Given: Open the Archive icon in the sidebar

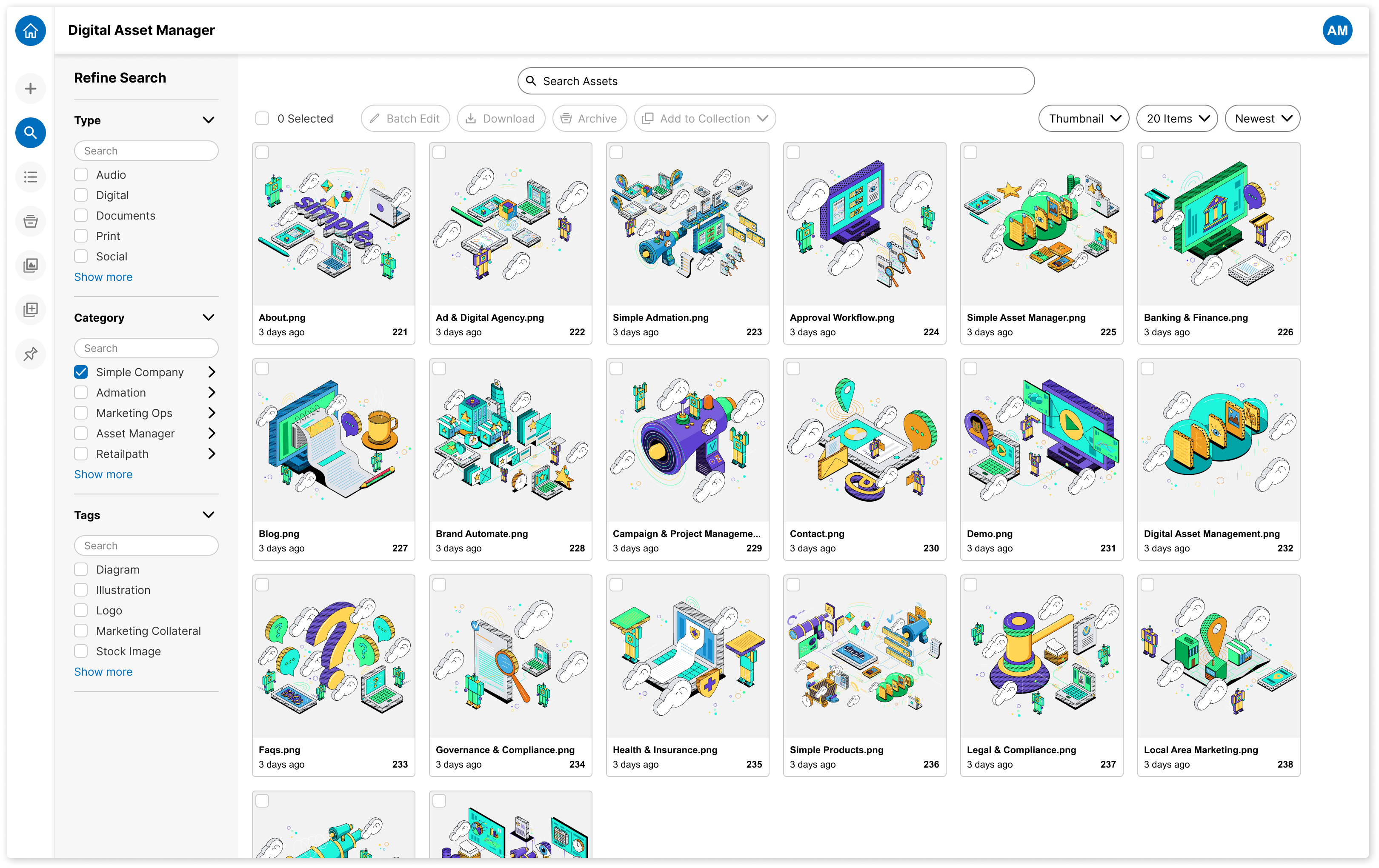Looking at the screenshot, I should [x=30, y=221].
